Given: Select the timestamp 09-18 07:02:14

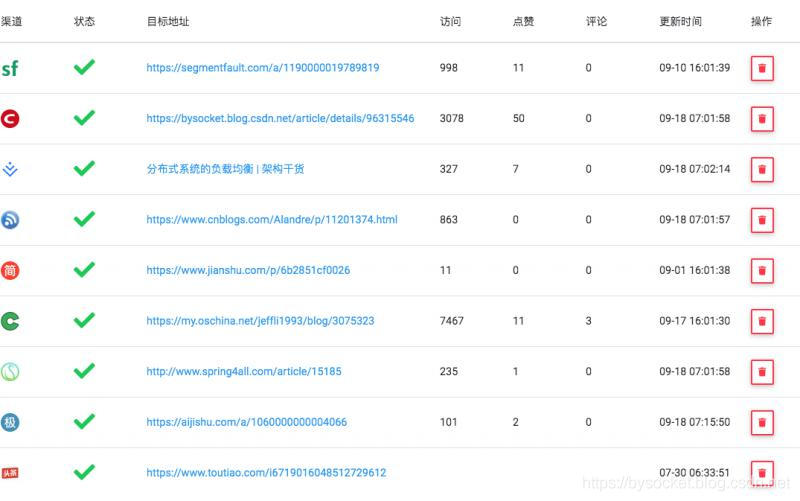Looking at the screenshot, I should [x=694, y=169].
